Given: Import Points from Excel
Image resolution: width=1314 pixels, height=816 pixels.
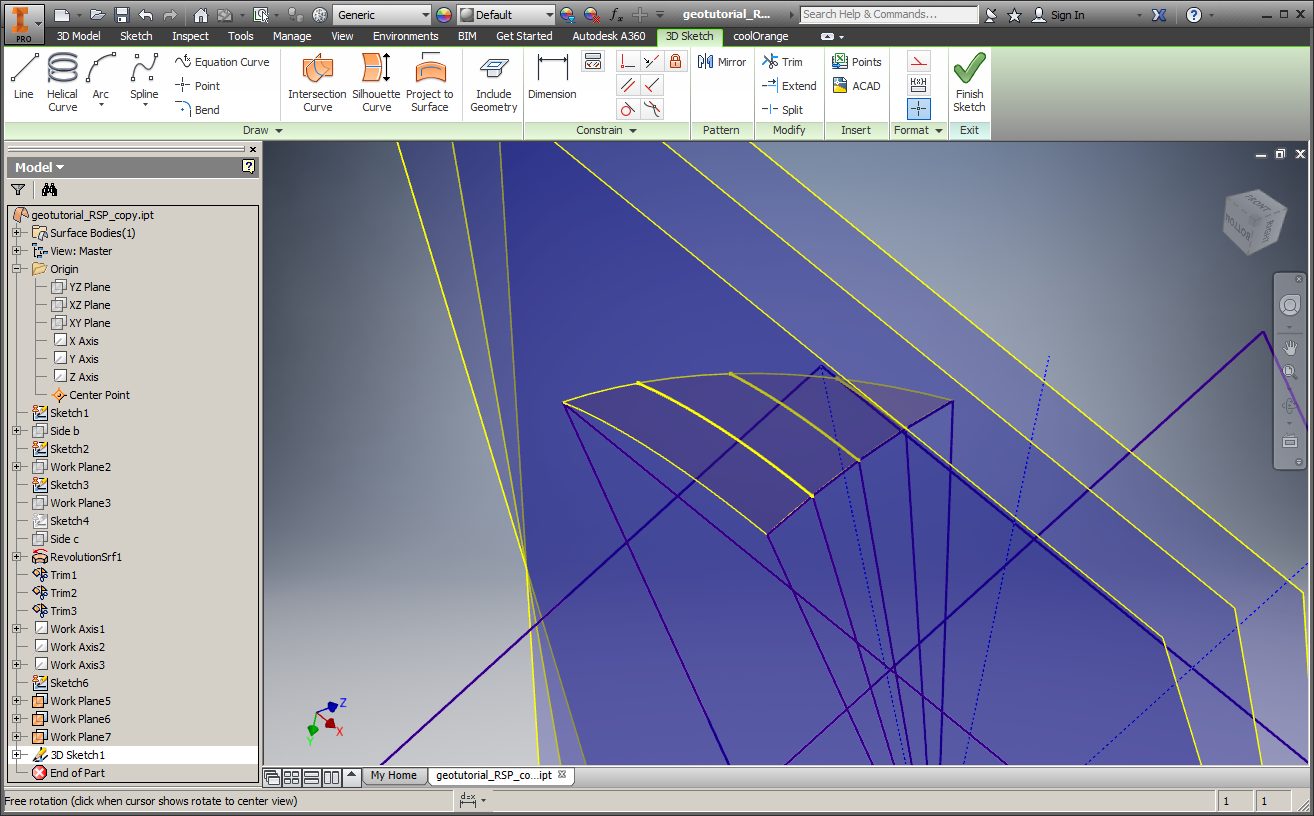Looking at the screenshot, I should tap(857, 62).
